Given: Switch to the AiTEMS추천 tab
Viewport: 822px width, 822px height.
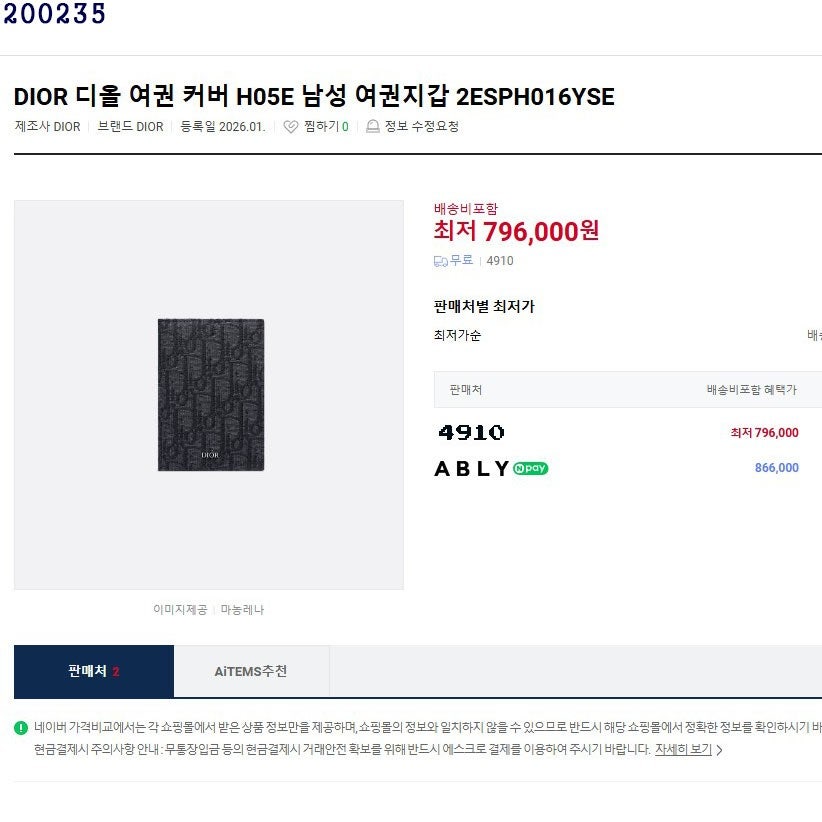Looking at the screenshot, I should [x=251, y=671].
